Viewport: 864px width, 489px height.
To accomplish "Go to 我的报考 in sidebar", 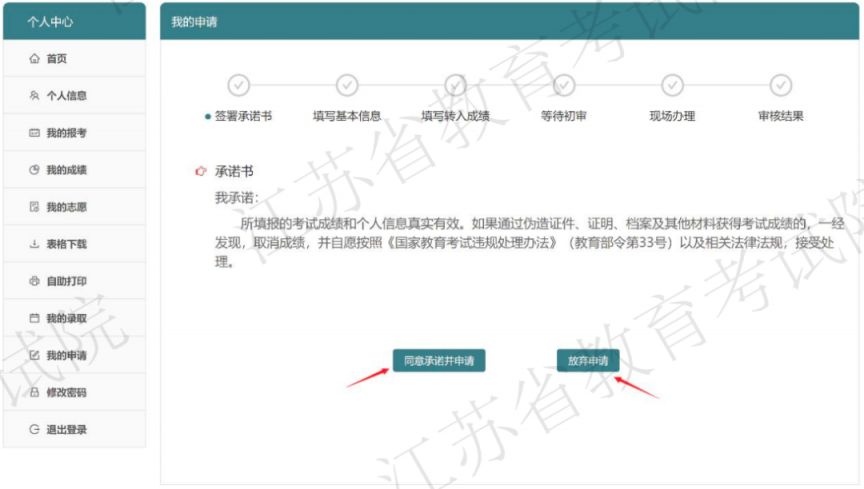I will pyautogui.click(x=74, y=133).
